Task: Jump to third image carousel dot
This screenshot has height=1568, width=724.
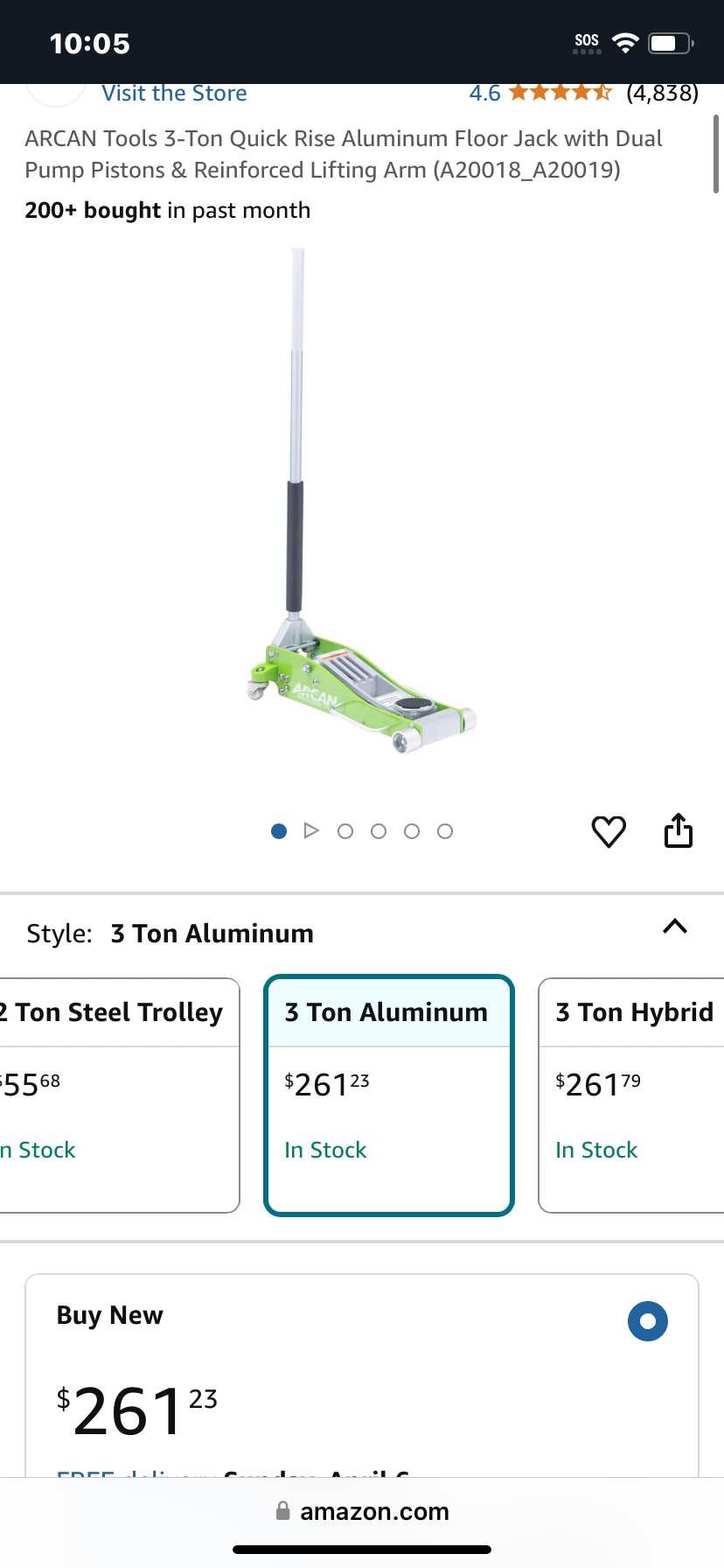Action: pos(345,831)
